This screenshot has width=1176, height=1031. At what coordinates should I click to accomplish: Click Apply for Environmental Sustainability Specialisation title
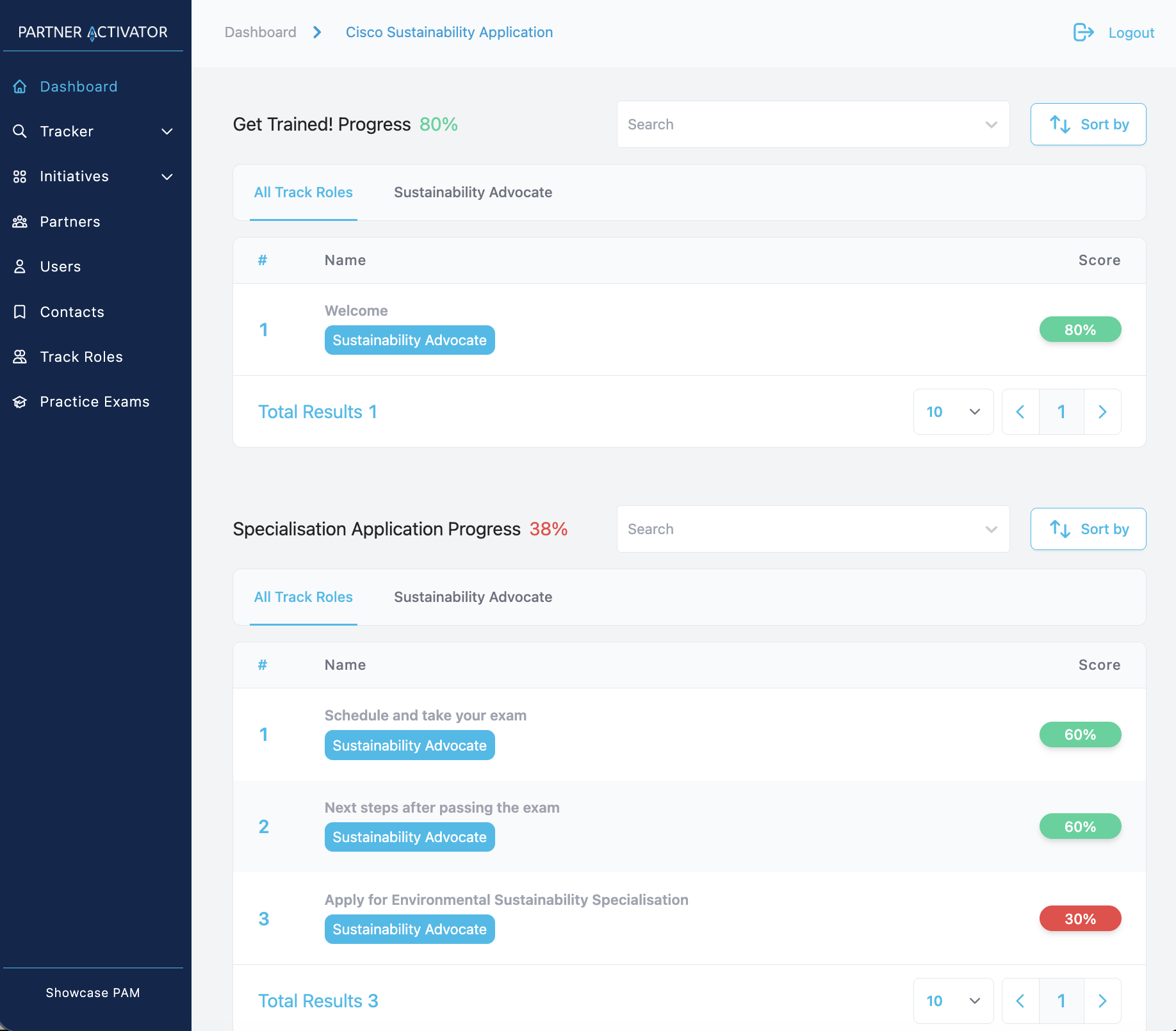(507, 900)
